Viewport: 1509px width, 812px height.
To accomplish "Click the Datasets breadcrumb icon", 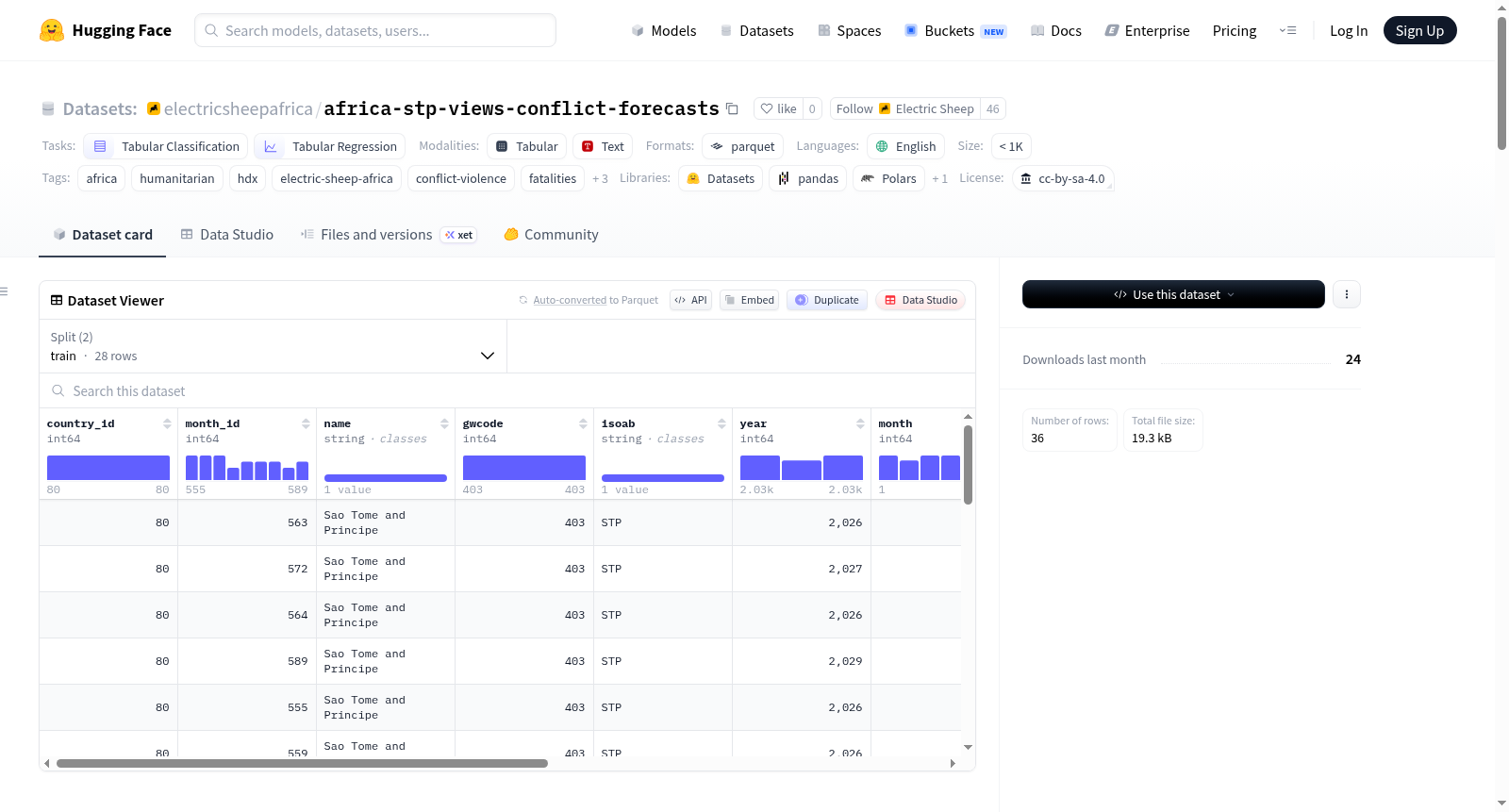I will (48, 108).
